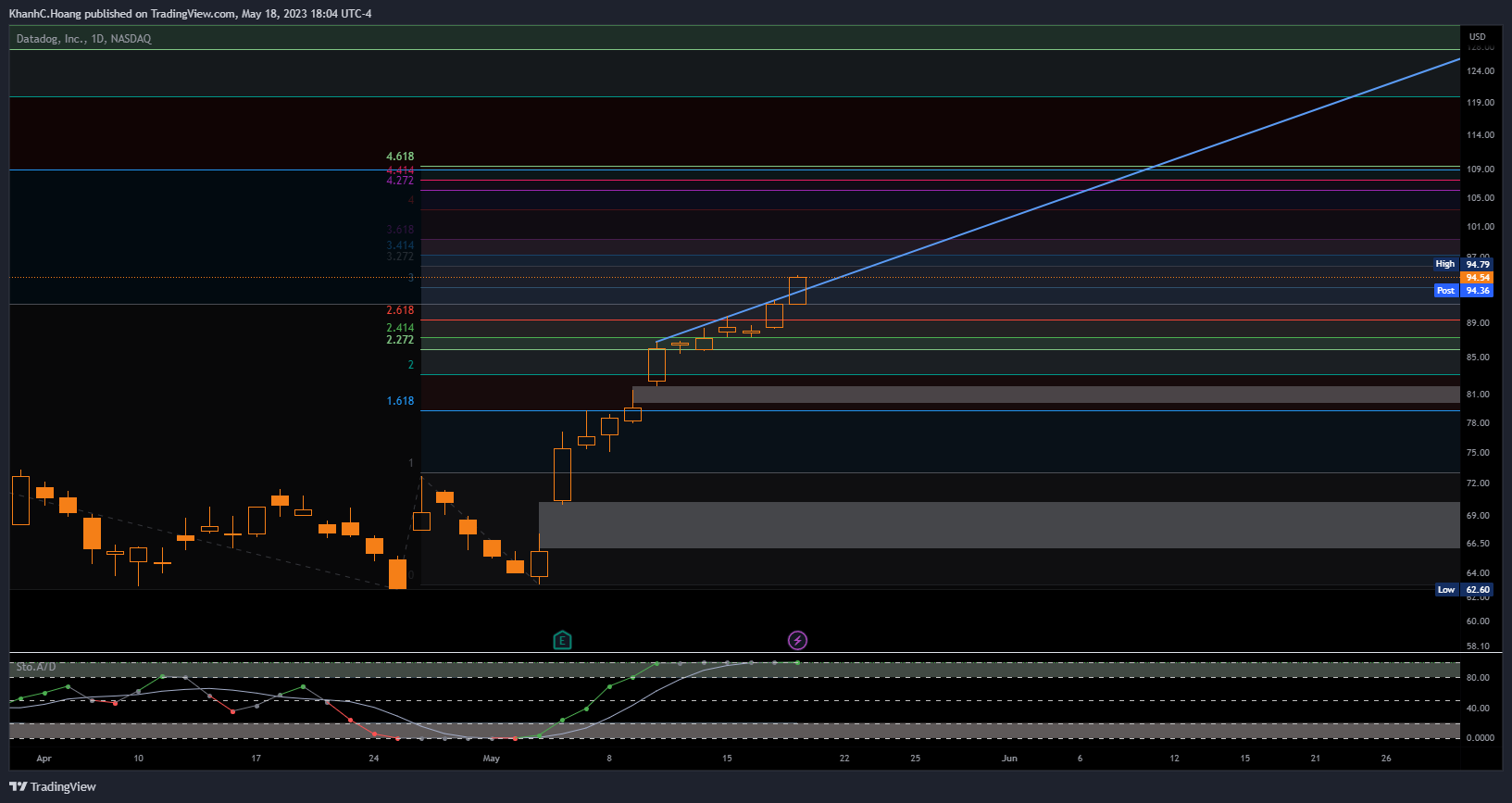
Task: Select the 4.272 Fibonacci level label
Action: (x=400, y=181)
